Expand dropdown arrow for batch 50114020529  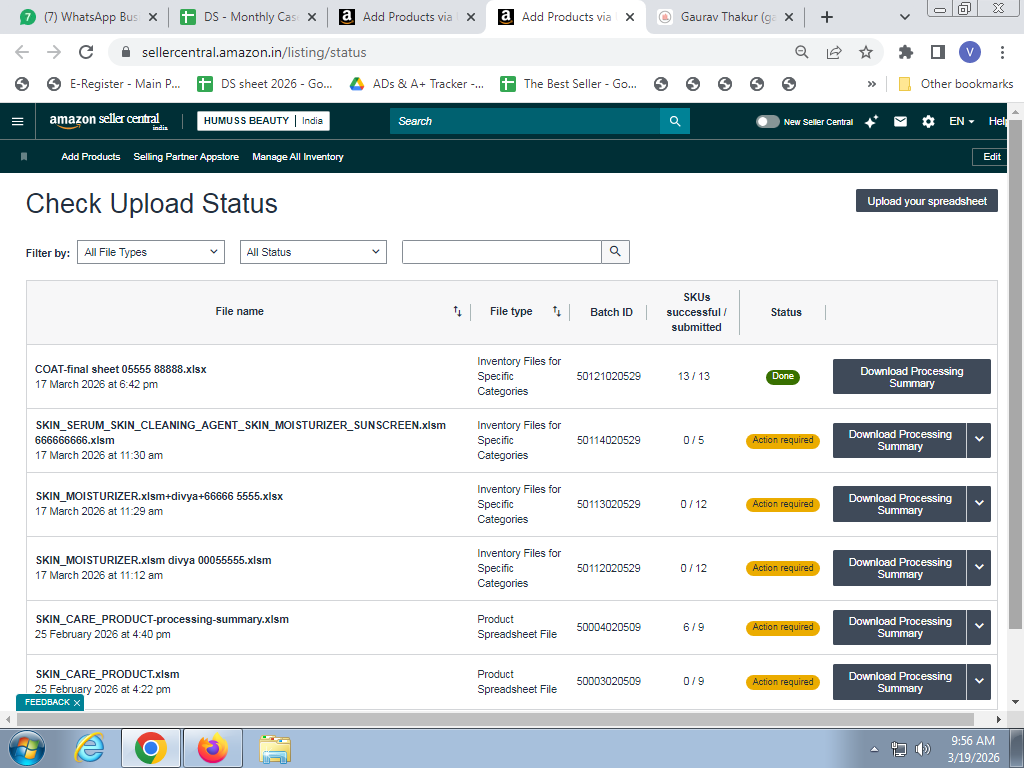tap(979, 440)
